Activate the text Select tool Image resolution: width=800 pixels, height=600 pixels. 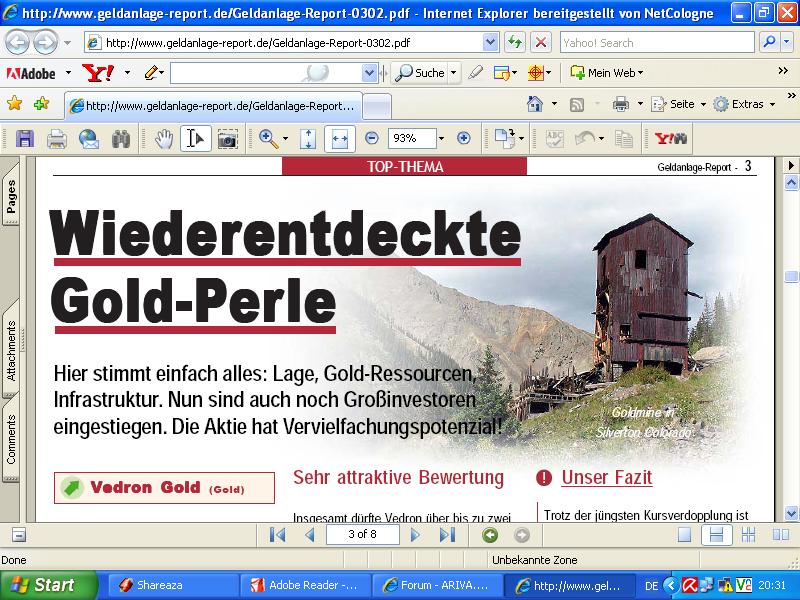195,138
